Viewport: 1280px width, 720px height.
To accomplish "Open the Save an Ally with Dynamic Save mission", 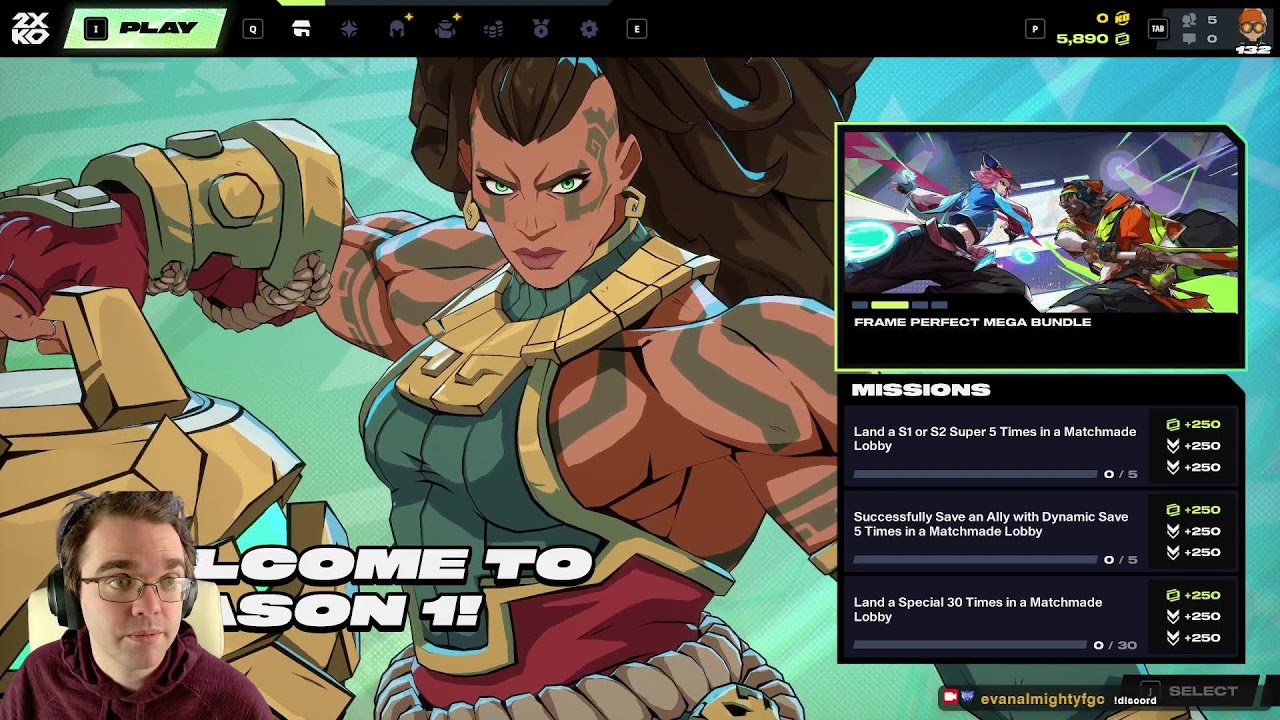I will pyautogui.click(x=1041, y=531).
